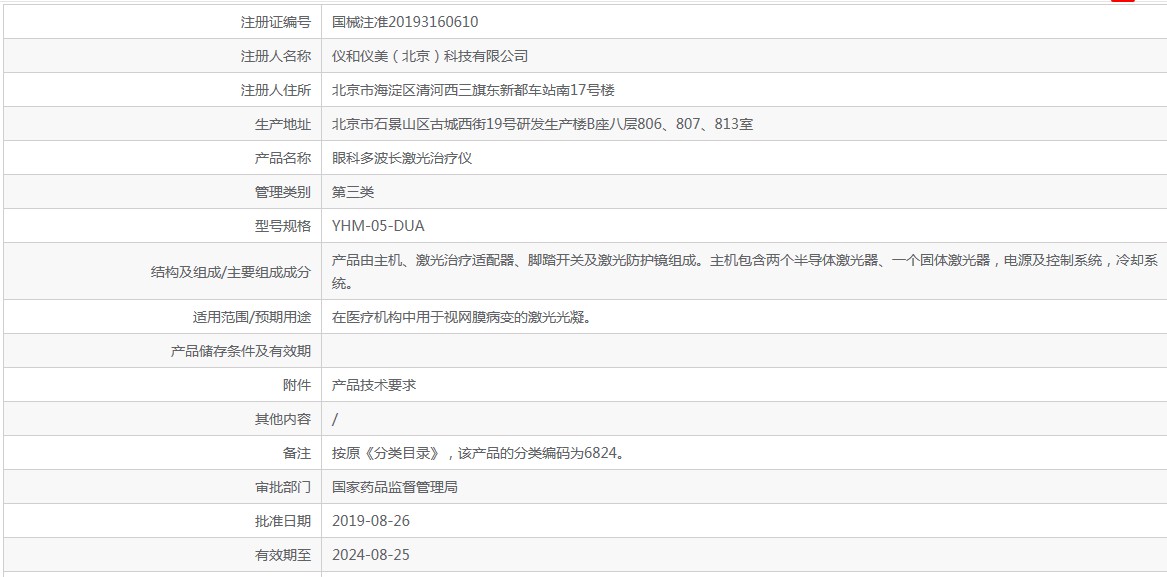
Task: Select remark text mentioning 分类编码为6824
Action: tap(477, 453)
